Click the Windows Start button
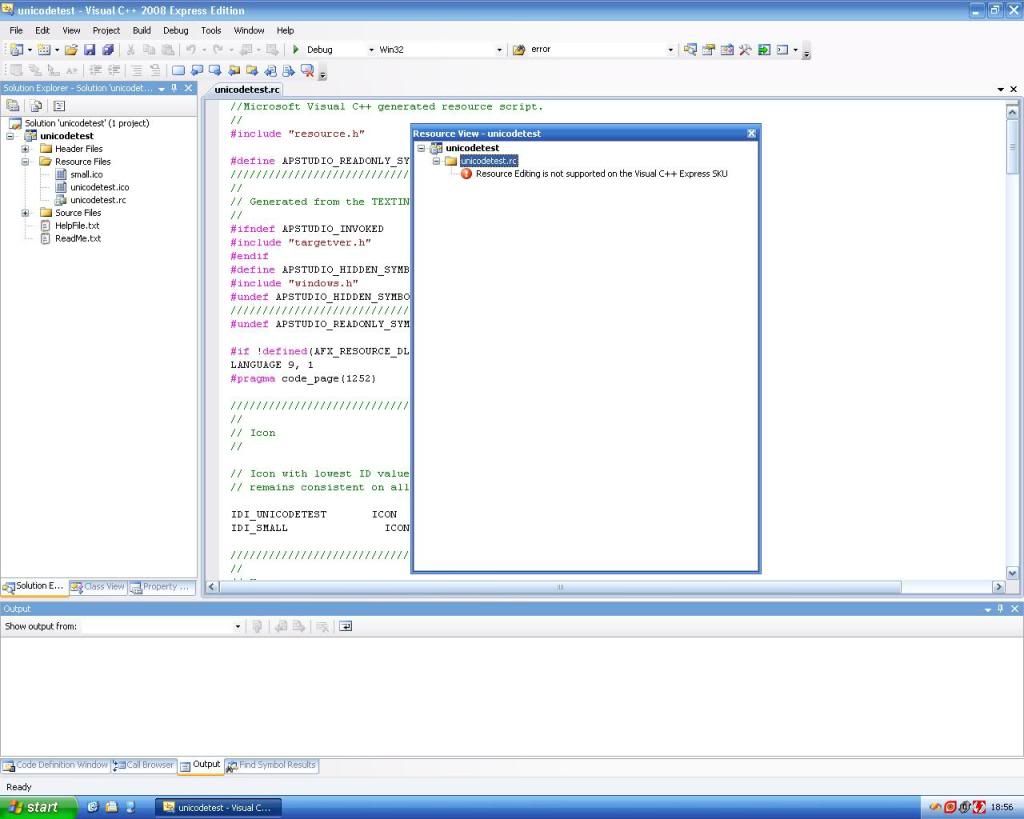This screenshot has width=1024, height=819. (x=38, y=807)
